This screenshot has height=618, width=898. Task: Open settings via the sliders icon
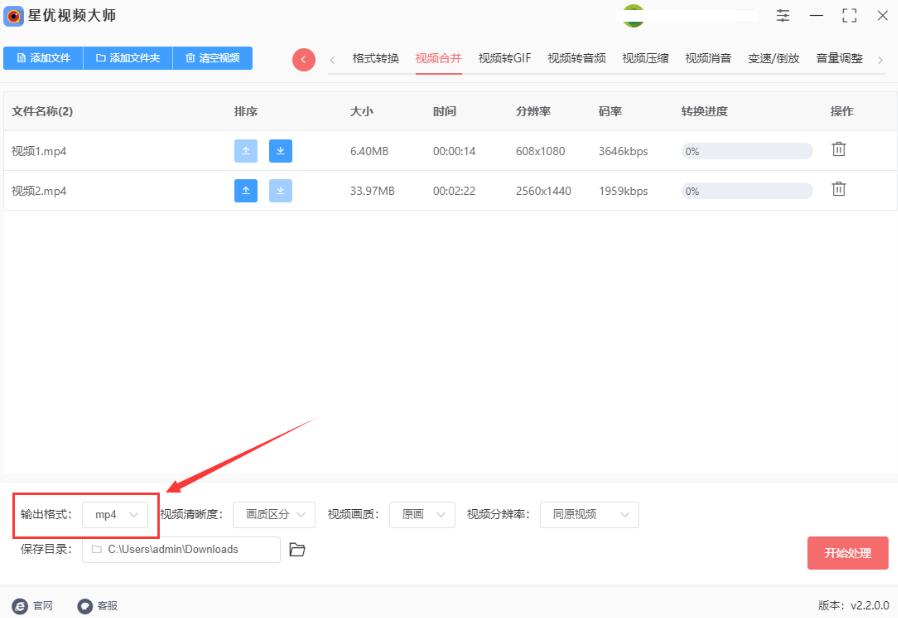(x=782, y=16)
